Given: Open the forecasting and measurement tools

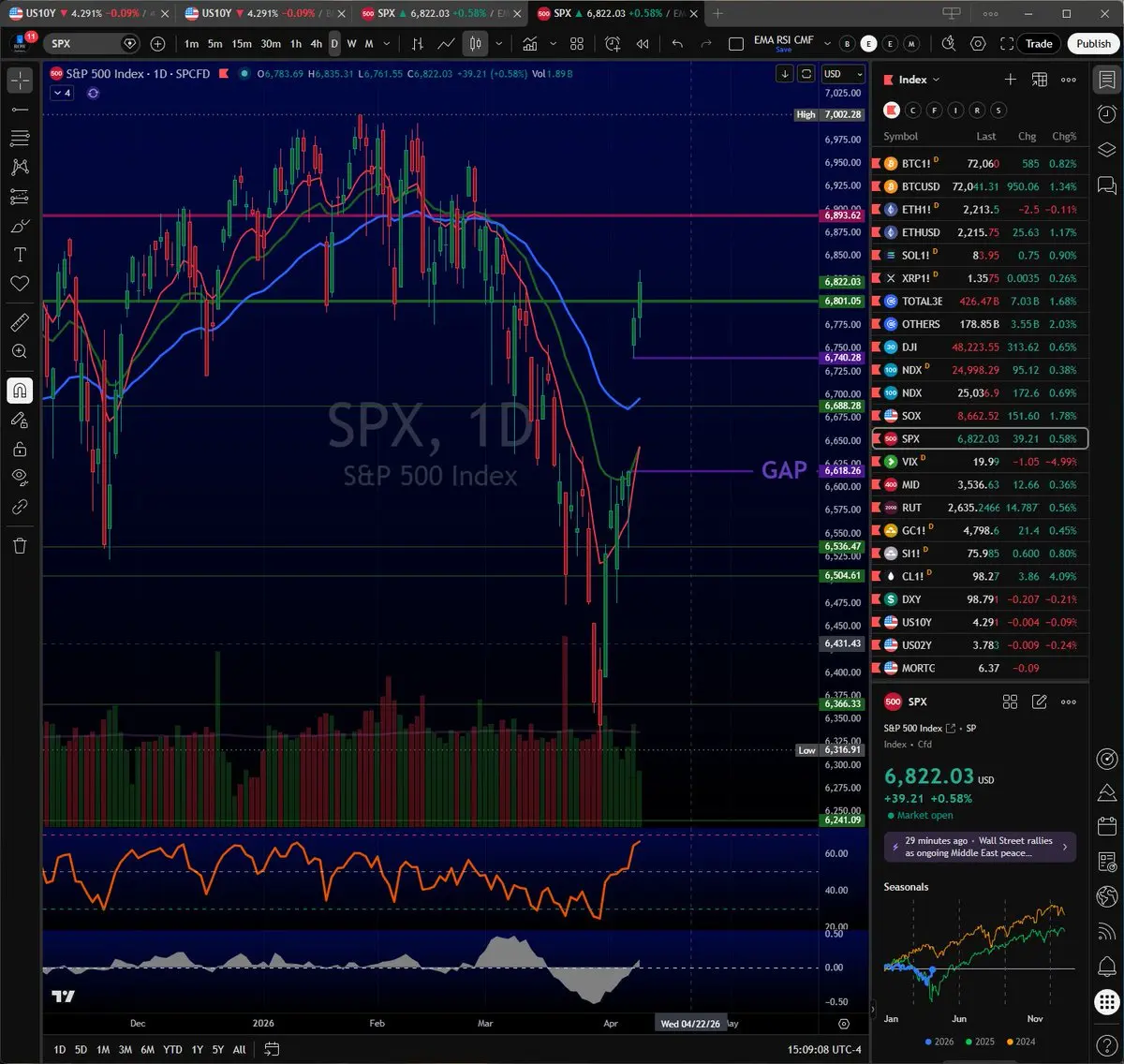Looking at the screenshot, I should pos(20,197).
